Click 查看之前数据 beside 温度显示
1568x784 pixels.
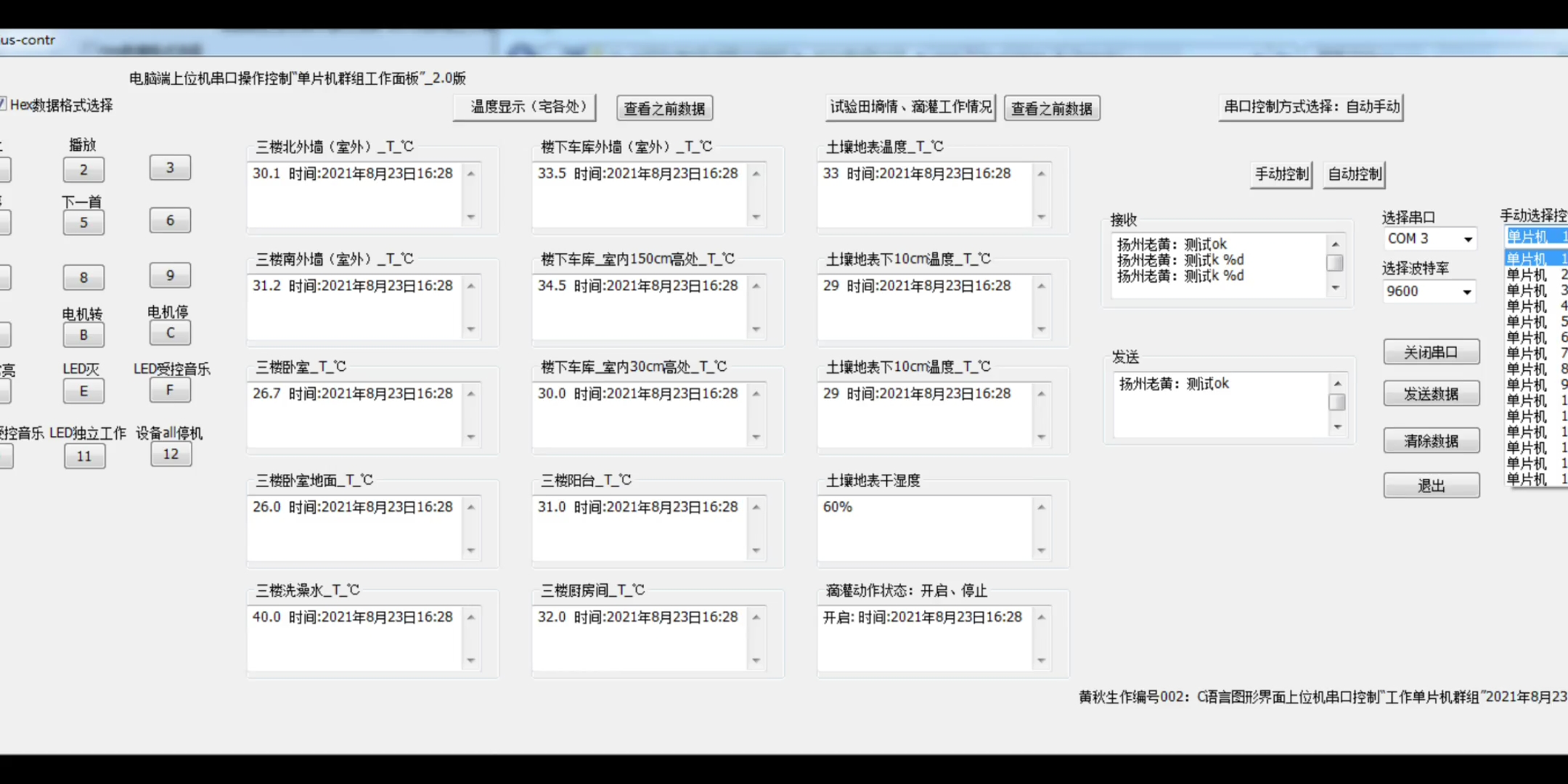coord(664,108)
